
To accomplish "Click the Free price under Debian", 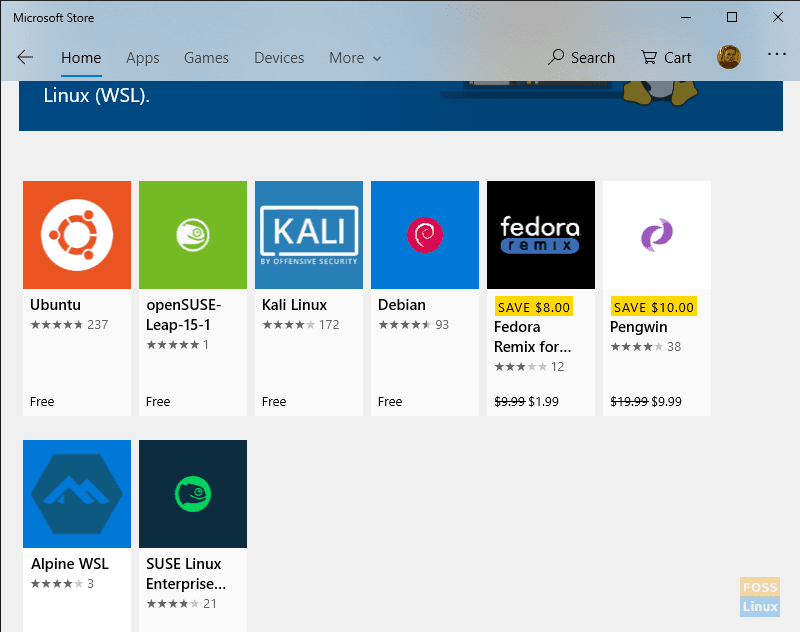I will click(x=390, y=401).
